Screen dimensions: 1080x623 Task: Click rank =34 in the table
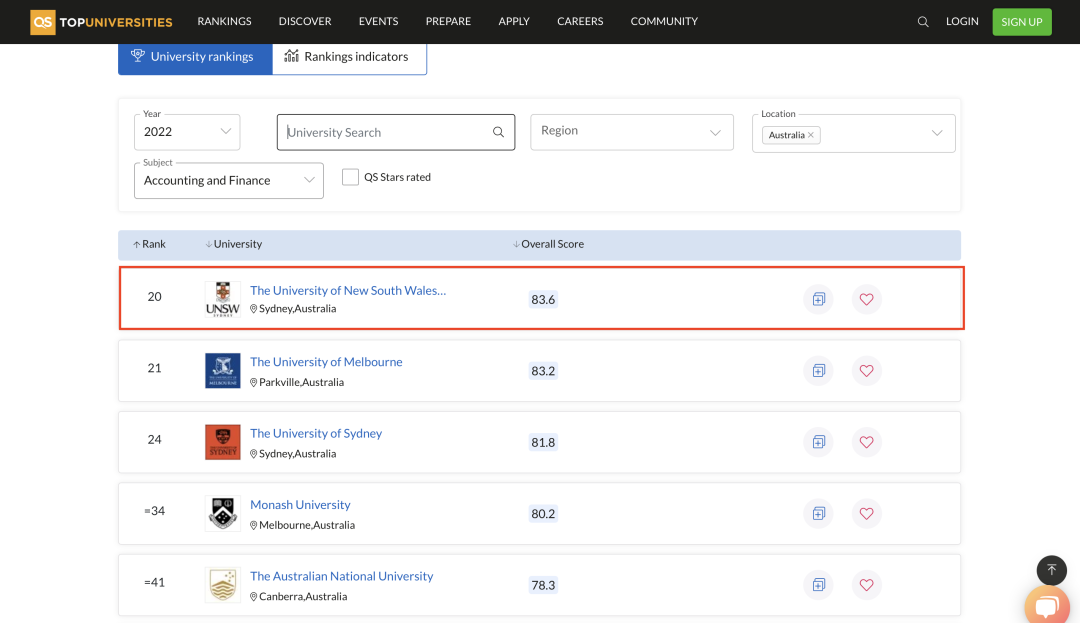coord(154,511)
